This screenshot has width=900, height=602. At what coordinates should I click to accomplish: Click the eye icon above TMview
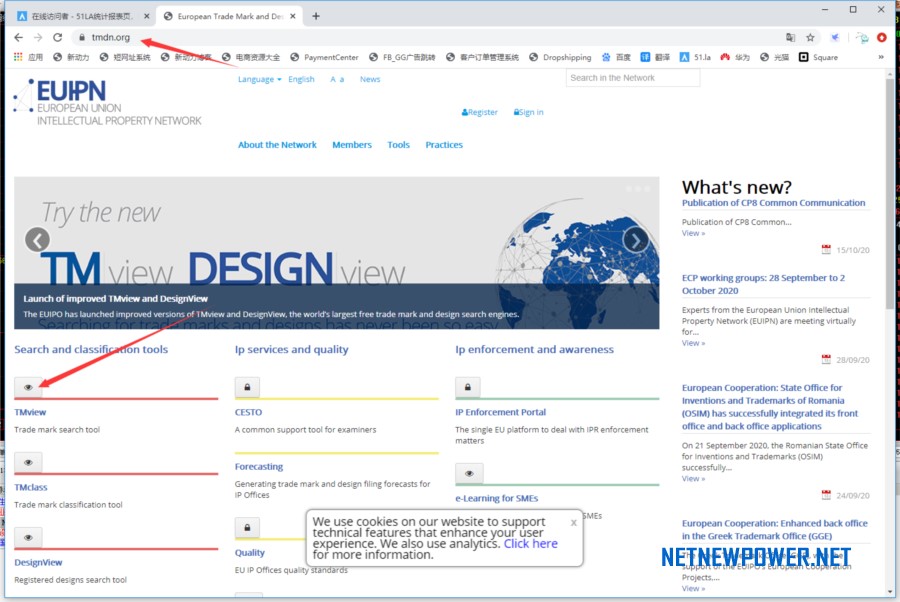pos(28,387)
